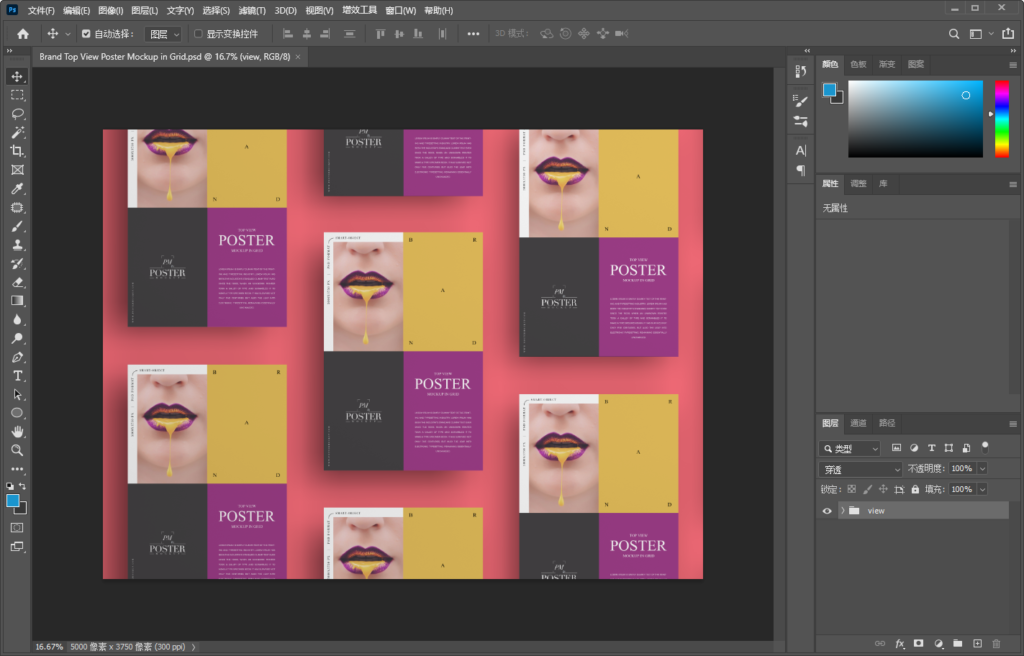The width and height of the screenshot is (1024, 656).
Task: Select the Clone Stamp tool
Action: pyautogui.click(x=17, y=245)
